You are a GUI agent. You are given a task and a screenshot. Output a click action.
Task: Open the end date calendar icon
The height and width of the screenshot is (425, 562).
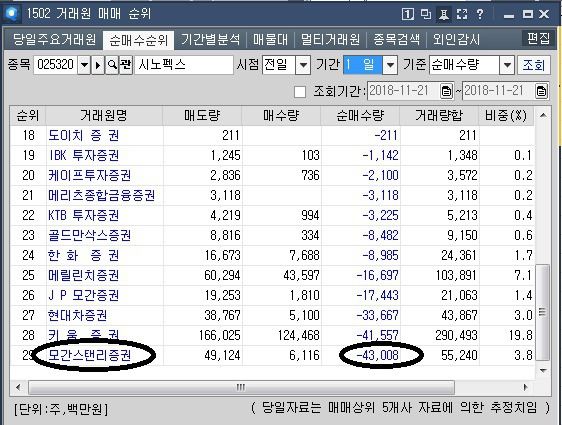[541, 91]
